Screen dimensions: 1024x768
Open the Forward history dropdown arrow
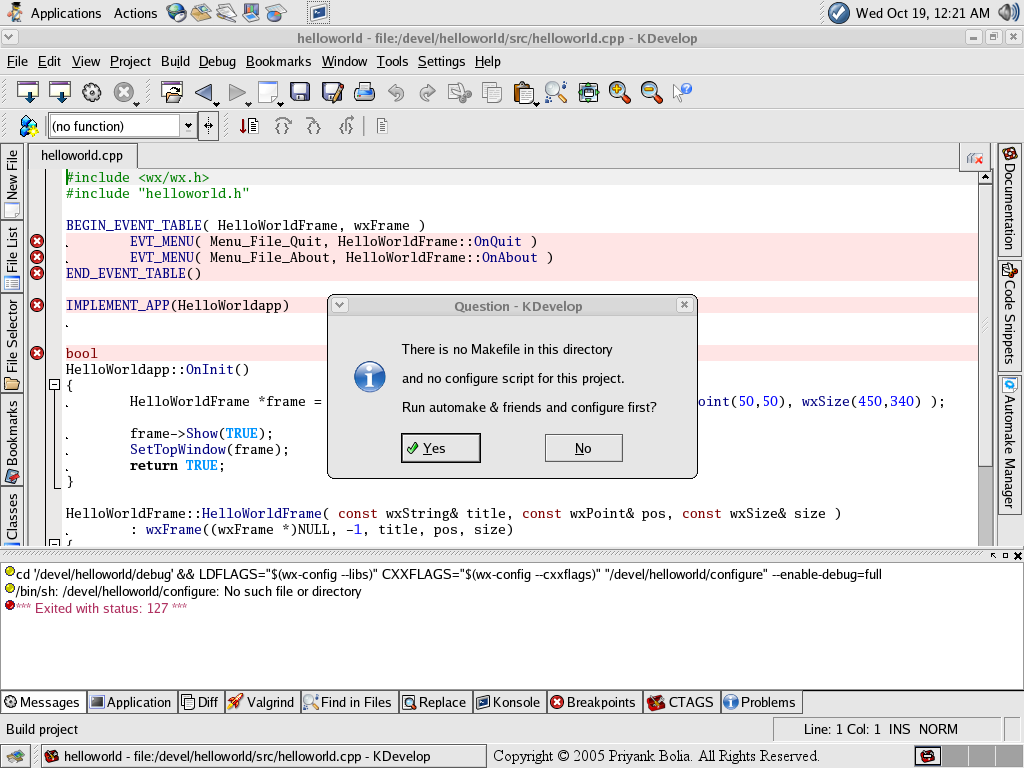249,104
